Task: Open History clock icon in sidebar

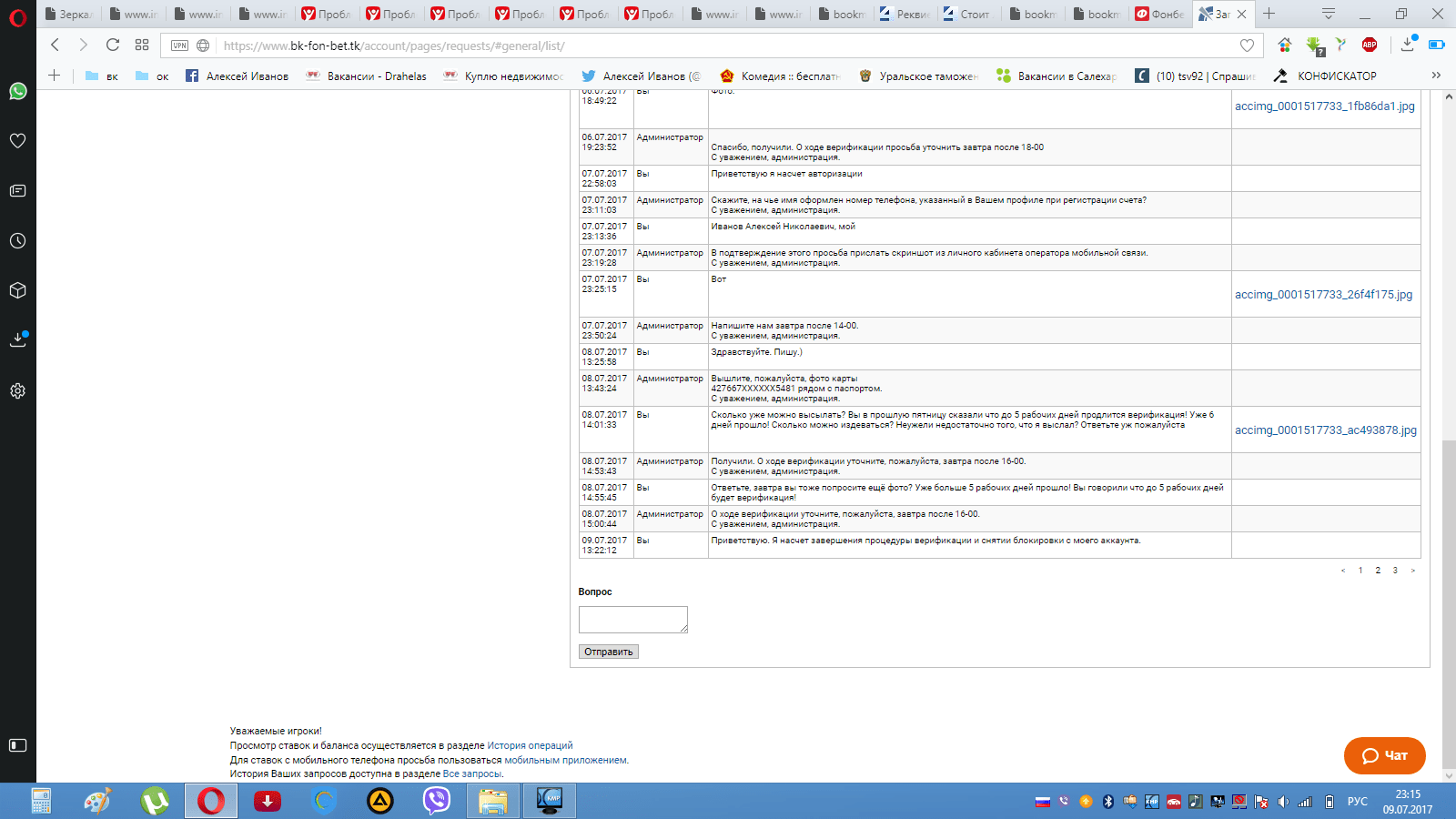Action: [x=17, y=241]
